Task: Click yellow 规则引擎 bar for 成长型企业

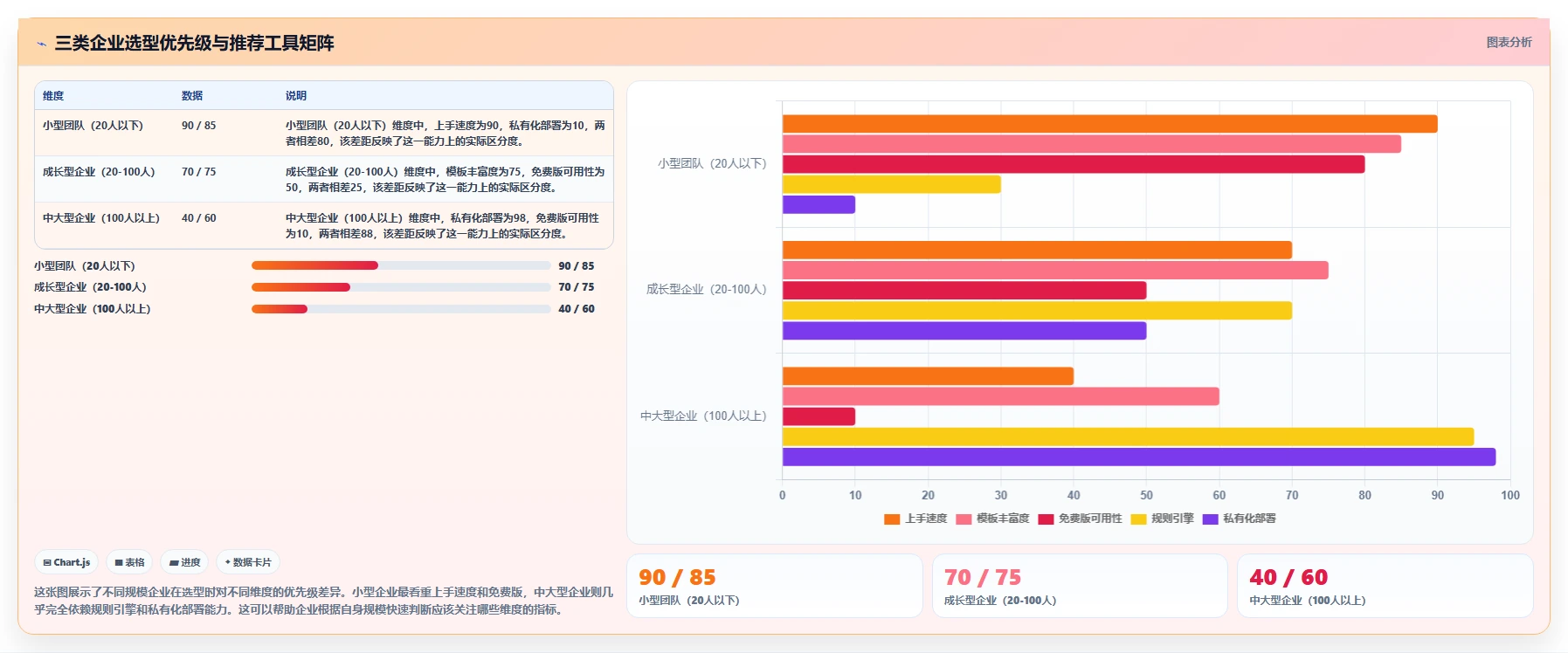Action: pos(1037,311)
